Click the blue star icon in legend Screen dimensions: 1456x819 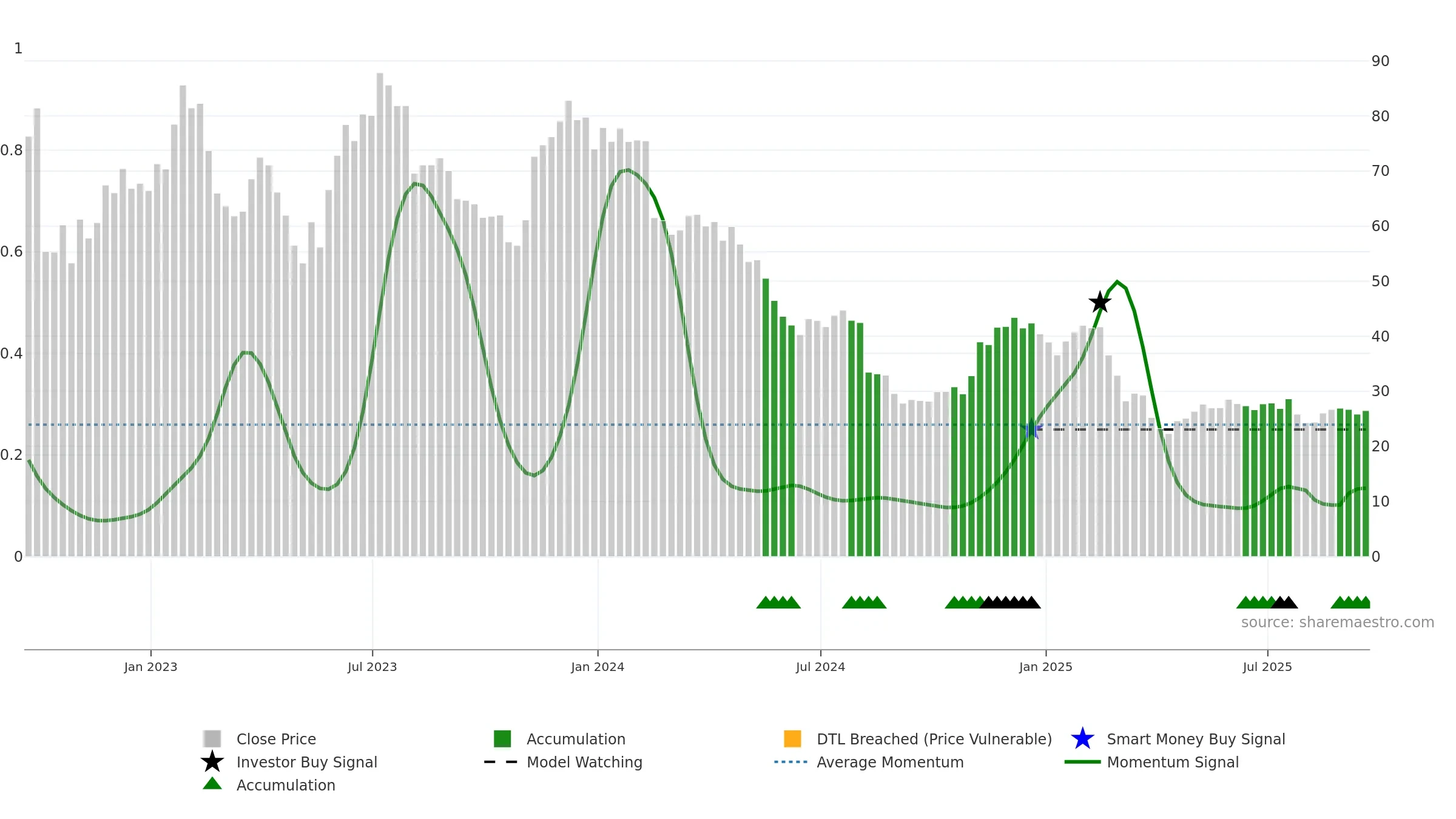tap(1082, 739)
